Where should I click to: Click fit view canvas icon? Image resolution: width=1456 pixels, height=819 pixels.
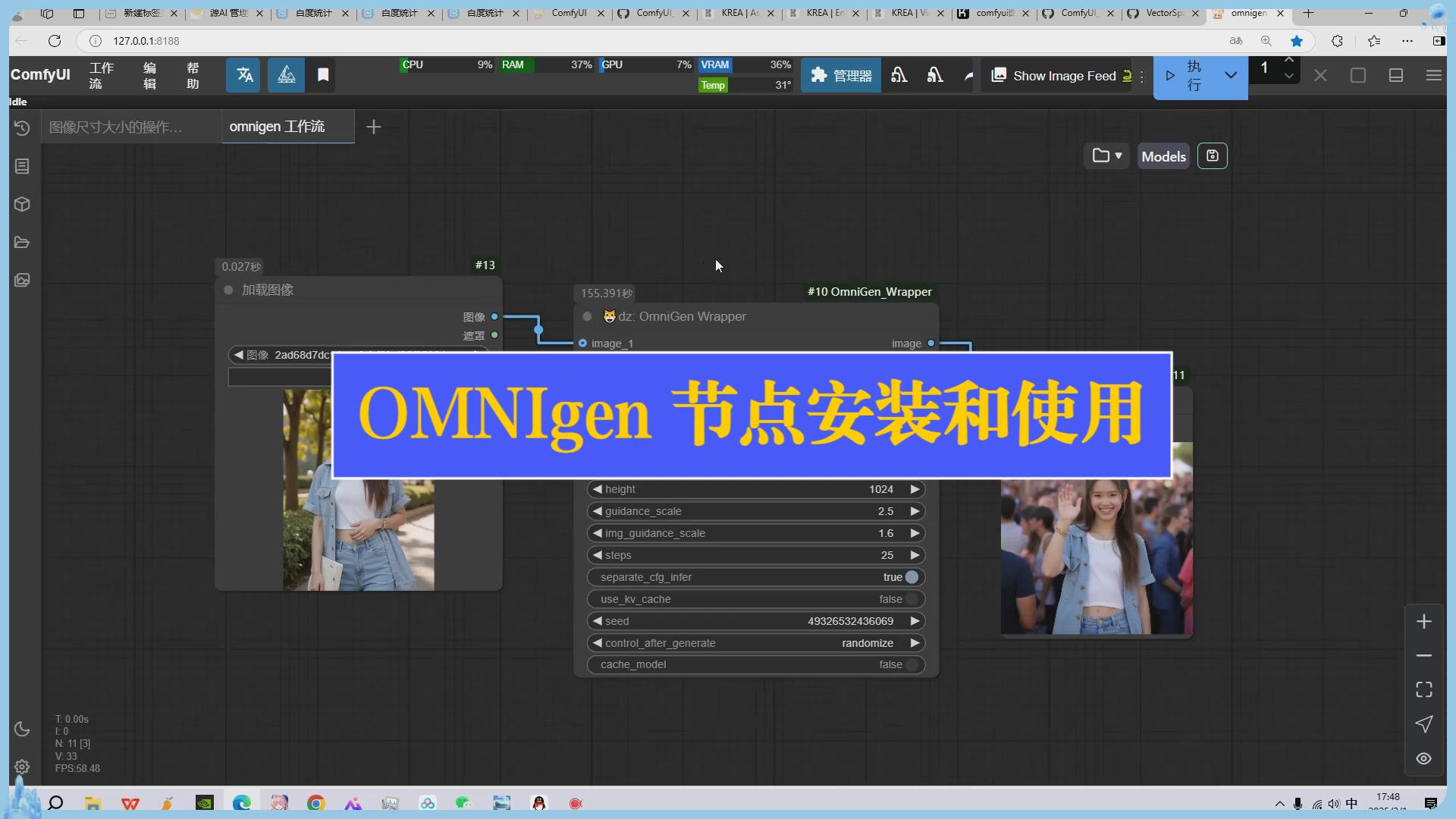click(x=1423, y=689)
